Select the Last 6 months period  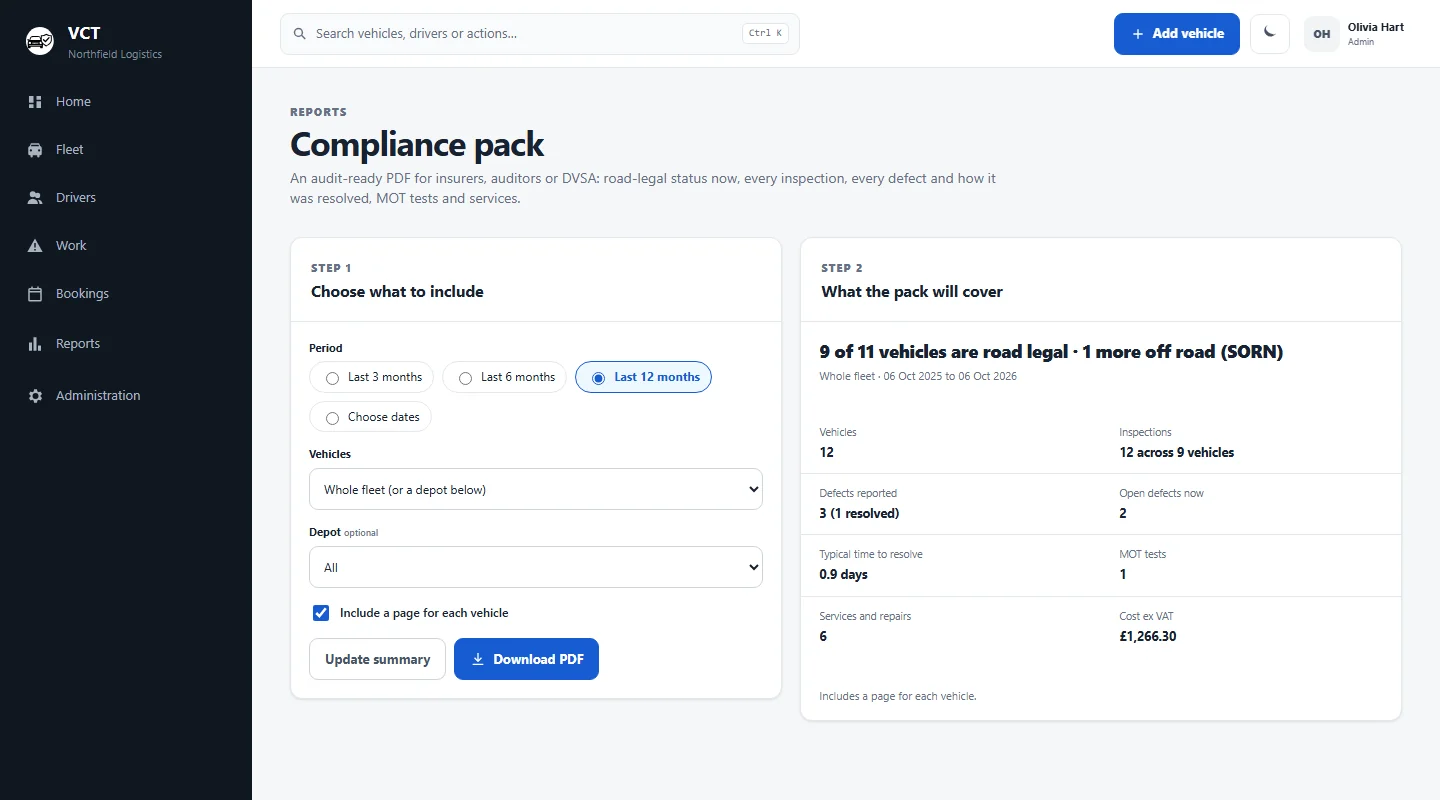click(505, 377)
